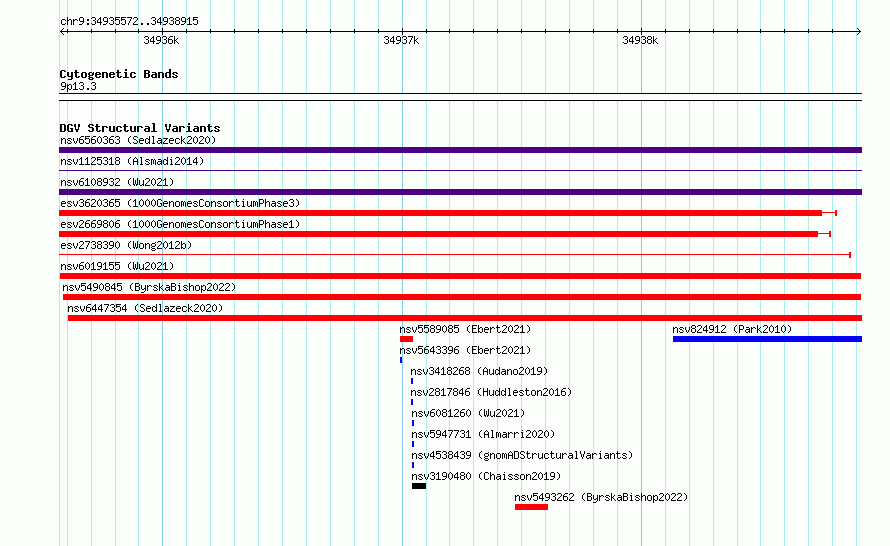Screen dimensions: 890x546
Task: Select the nsv6560363 purple variant bar
Action: click(x=460, y=150)
